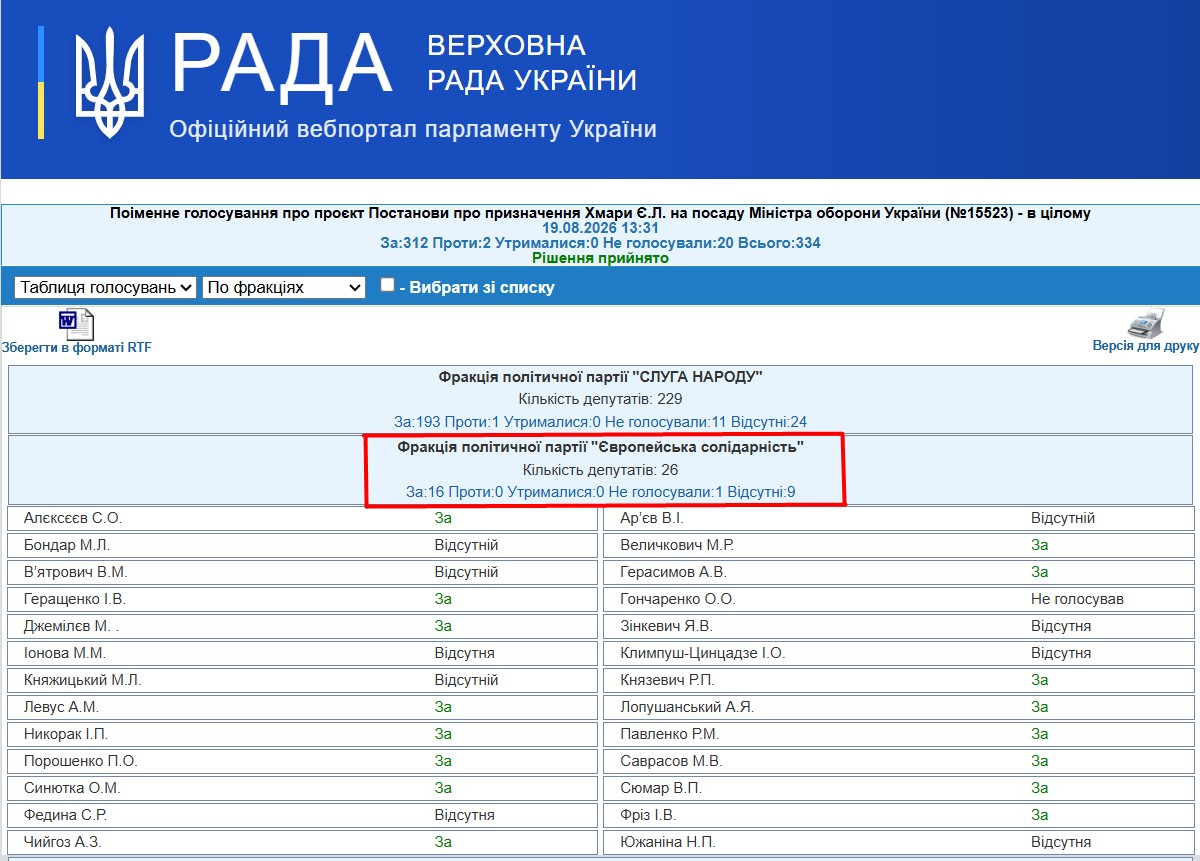Click the name Южаніна Н.П.
This screenshot has height=861, width=1200.
coord(668,842)
